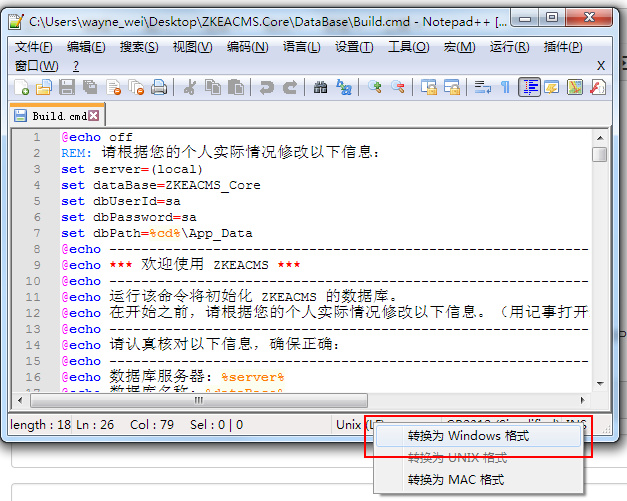Click the 'length : 18' status entry
The image size is (627, 501).
tap(40, 425)
